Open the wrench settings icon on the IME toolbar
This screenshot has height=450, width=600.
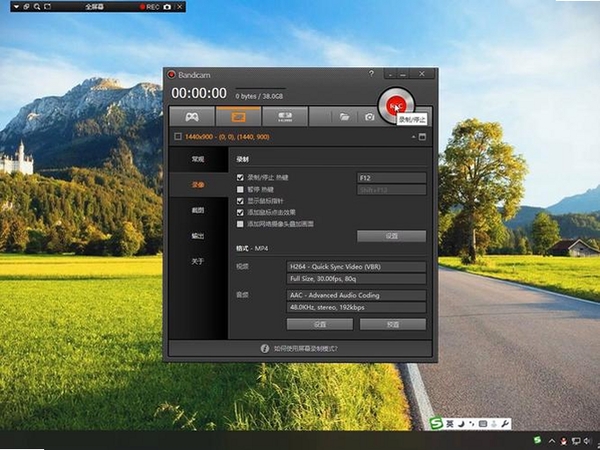(x=505, y=424)
